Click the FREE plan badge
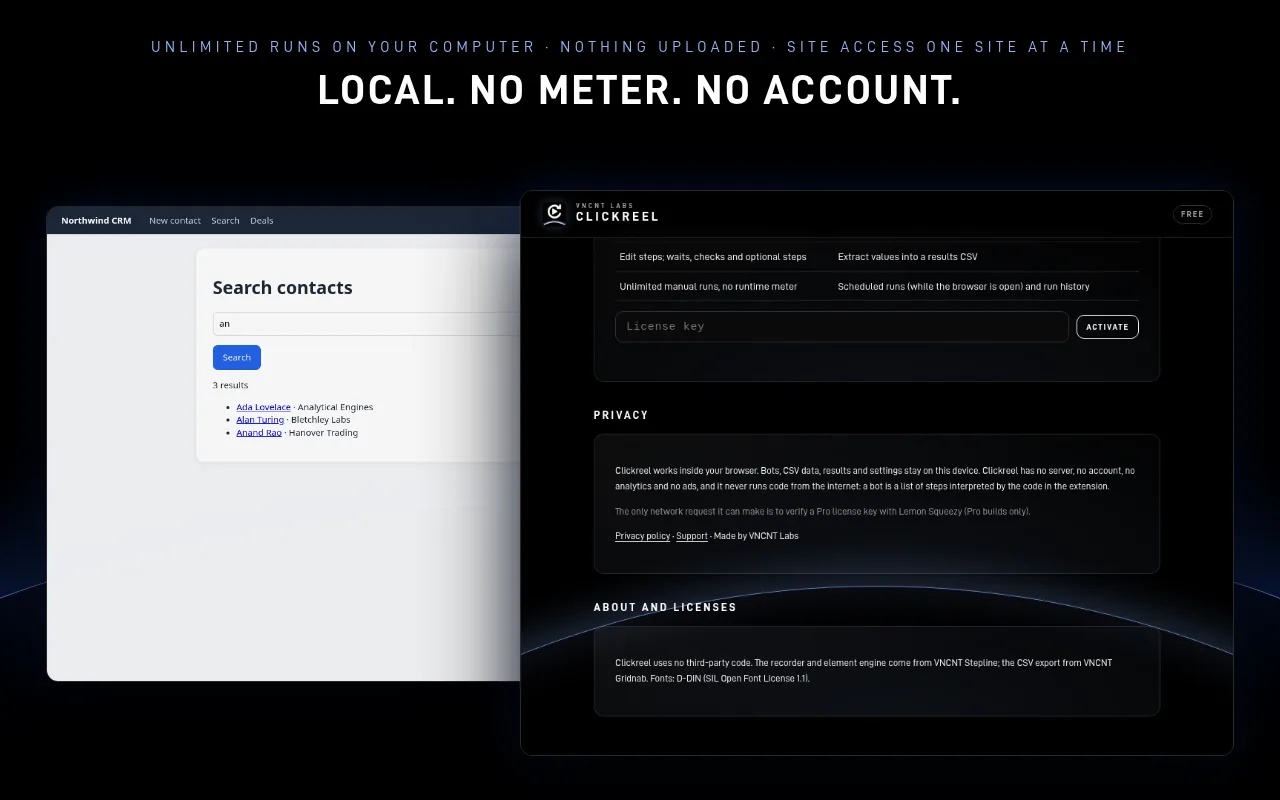The image size is (1280, 800). pyautogui.click(x=1192, y=214)
